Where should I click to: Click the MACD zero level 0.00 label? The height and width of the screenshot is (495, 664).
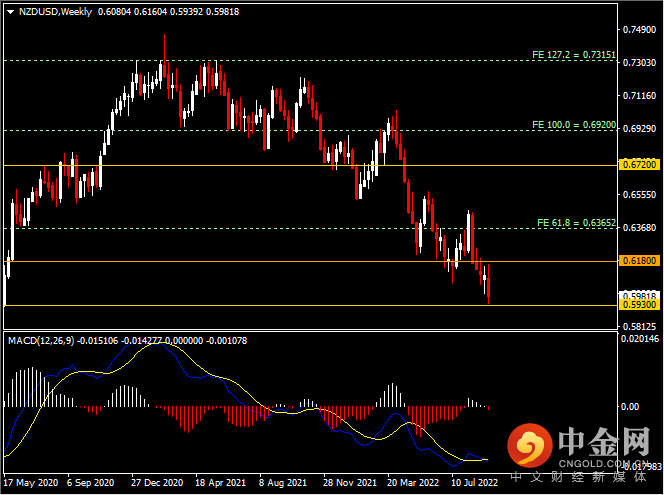pyautogui.click(x=630, y=407)
